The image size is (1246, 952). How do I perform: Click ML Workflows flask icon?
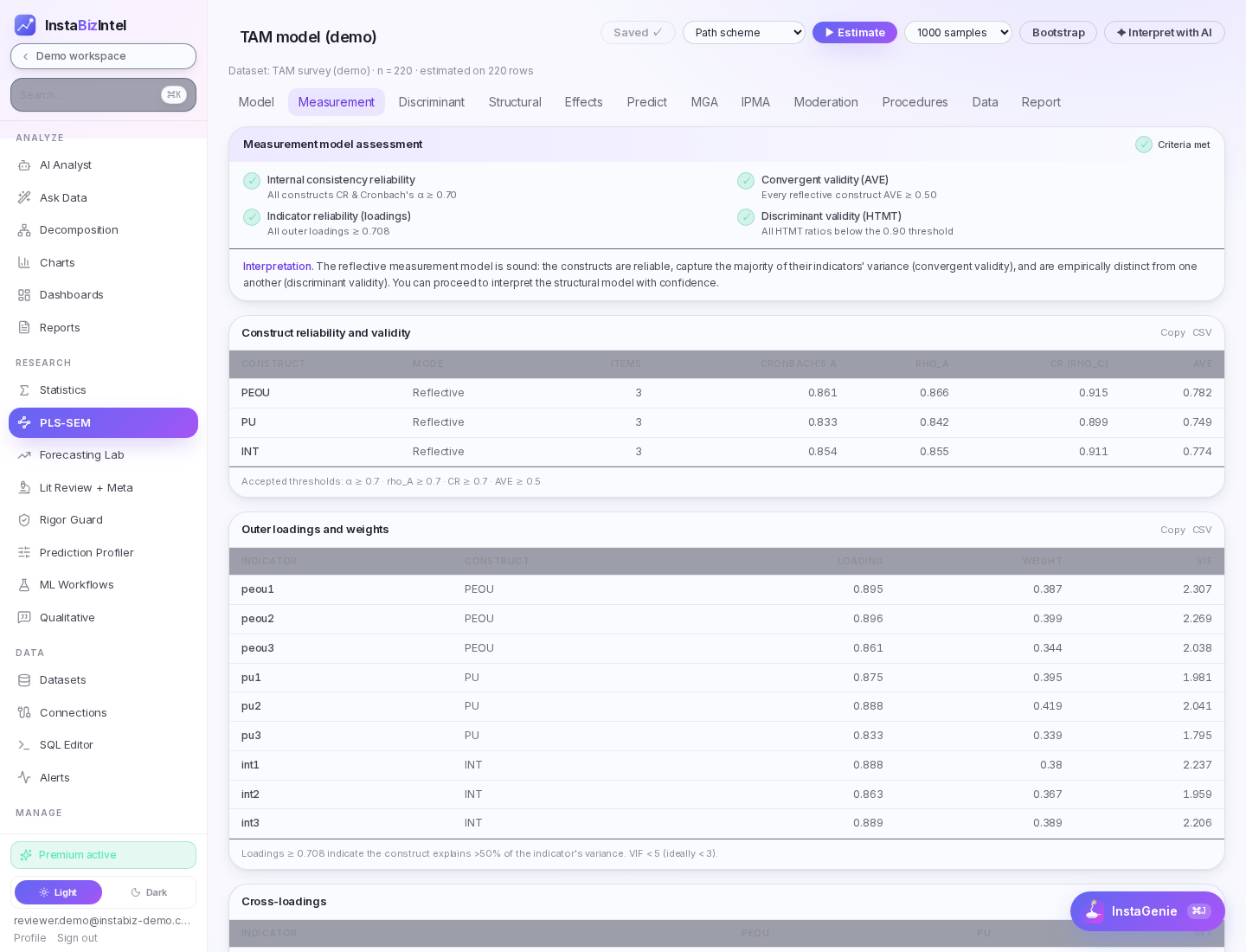click(x=24, y=585)
